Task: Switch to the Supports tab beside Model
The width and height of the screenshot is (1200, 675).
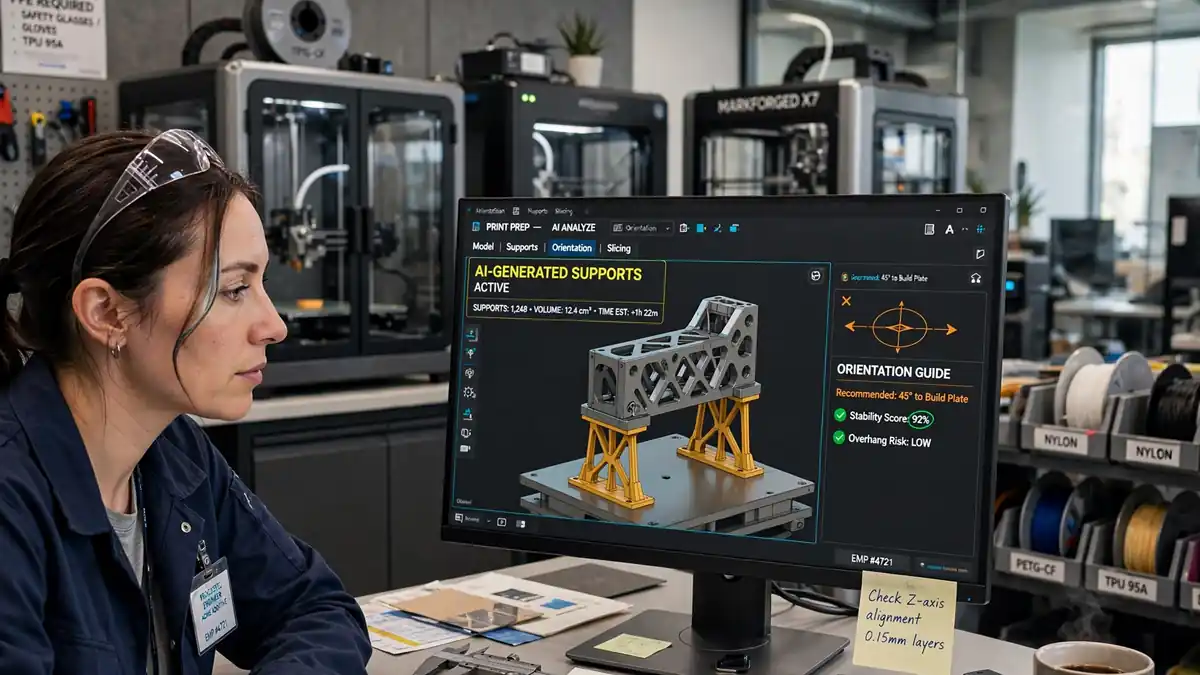Action: [522, 247]
